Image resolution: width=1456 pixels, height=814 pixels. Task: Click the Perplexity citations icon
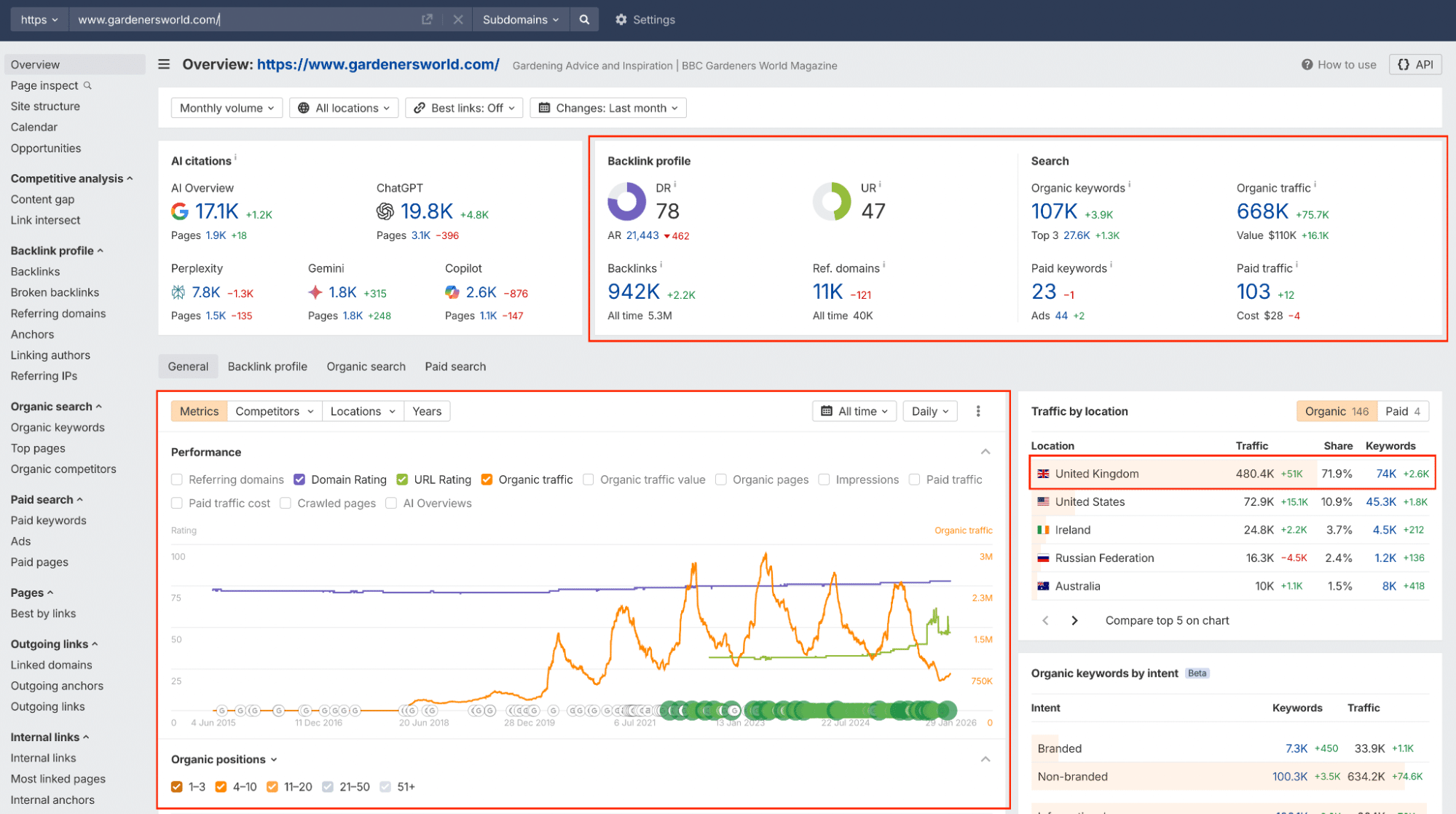click(177, 291)
